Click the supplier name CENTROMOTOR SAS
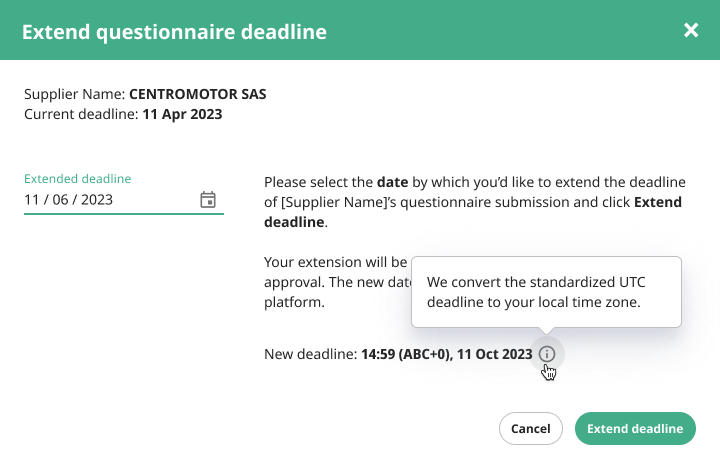Screen dimensions: 720x465 [197, 94]
